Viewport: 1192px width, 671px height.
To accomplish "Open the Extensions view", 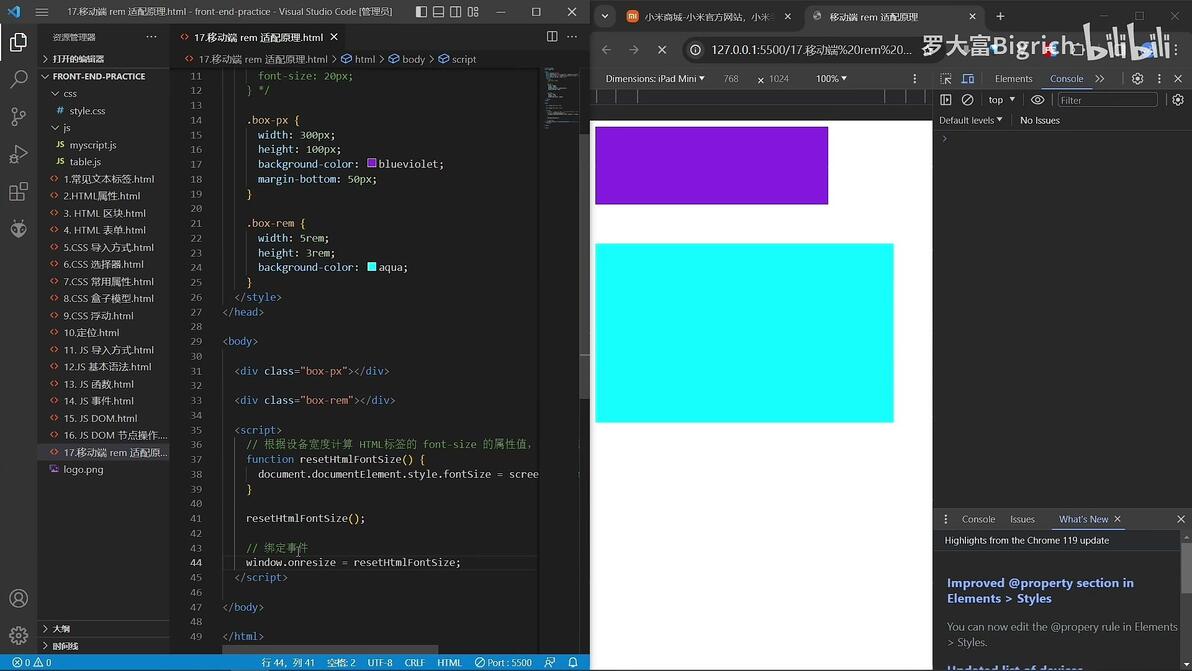I will click(x=18, y=191).
